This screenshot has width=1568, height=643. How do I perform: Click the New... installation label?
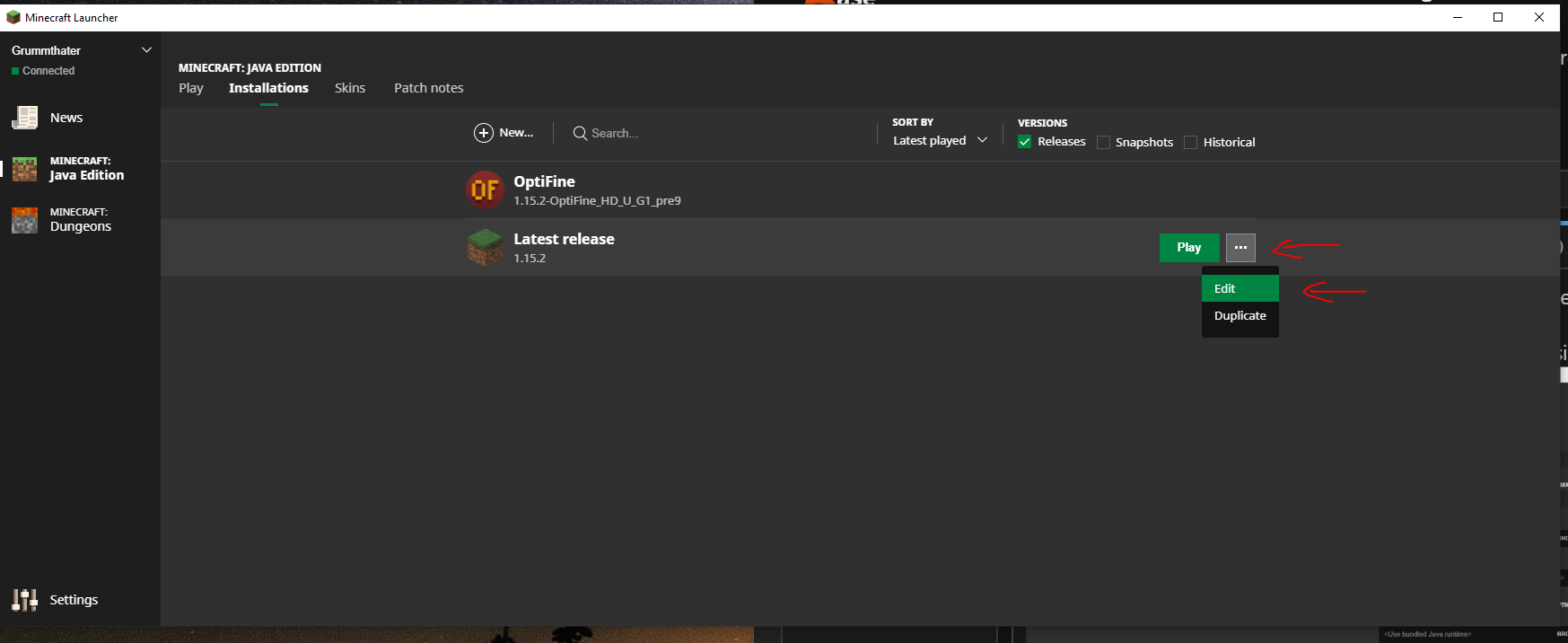pos(516,133)
